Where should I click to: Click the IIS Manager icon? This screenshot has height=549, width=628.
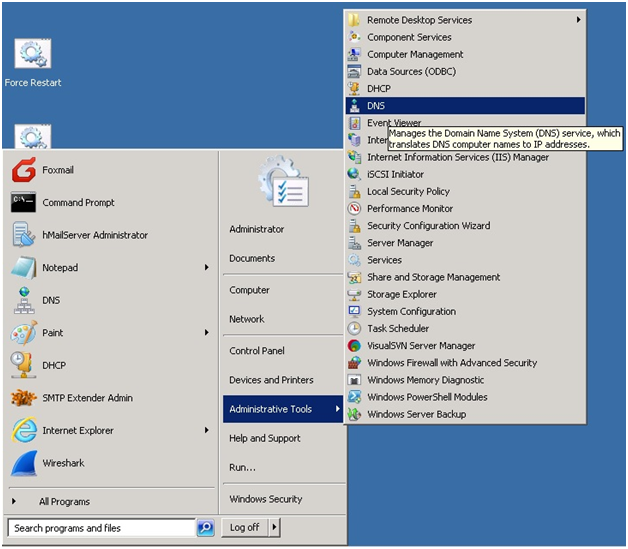354,157
